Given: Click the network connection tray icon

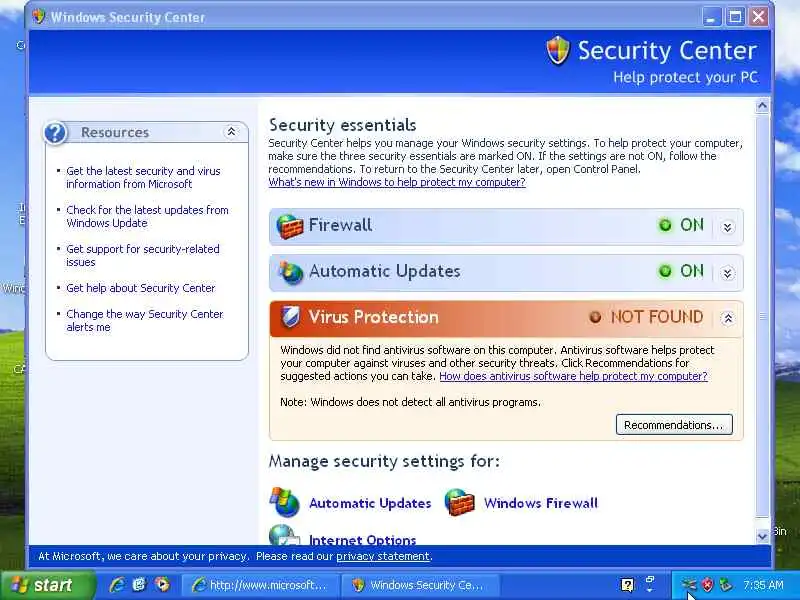Looking at the screenshot, I should [689, 585].
